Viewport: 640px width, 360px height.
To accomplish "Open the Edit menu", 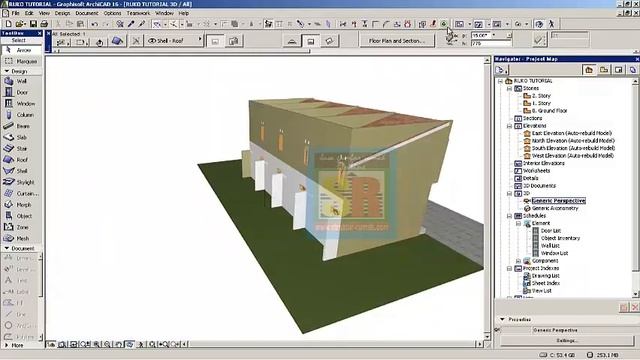I will tap(29, 13).
